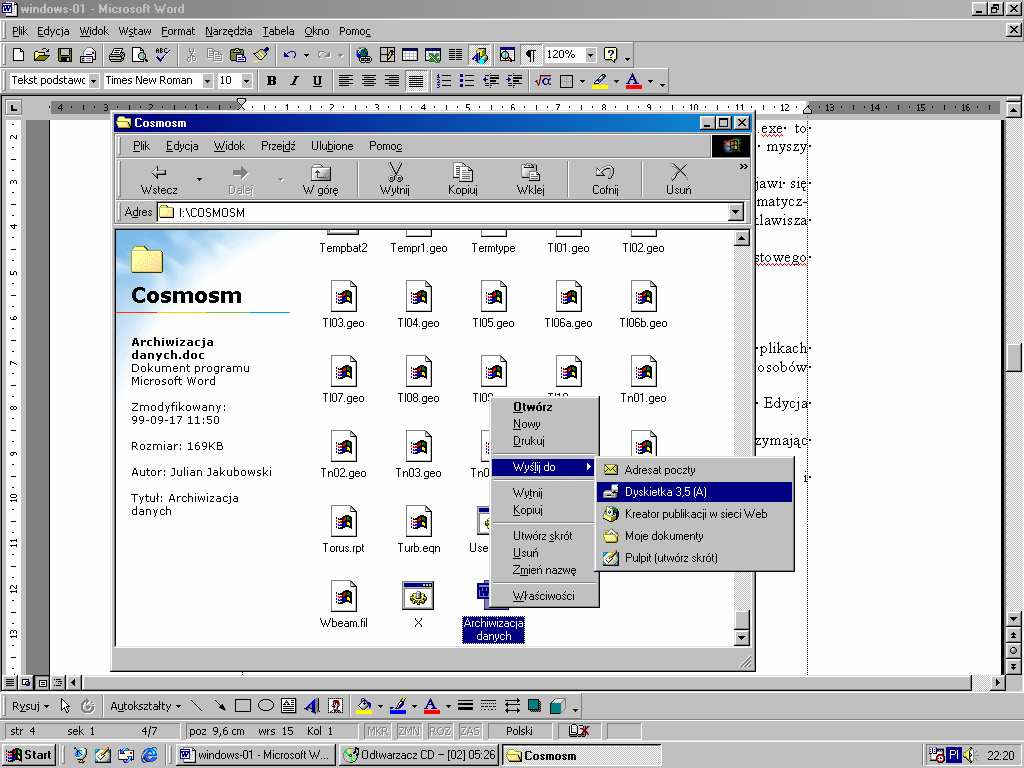Switch to Odtwarzacz CD taskbar button
The image size is (1024, 768).
click(419, 755)
